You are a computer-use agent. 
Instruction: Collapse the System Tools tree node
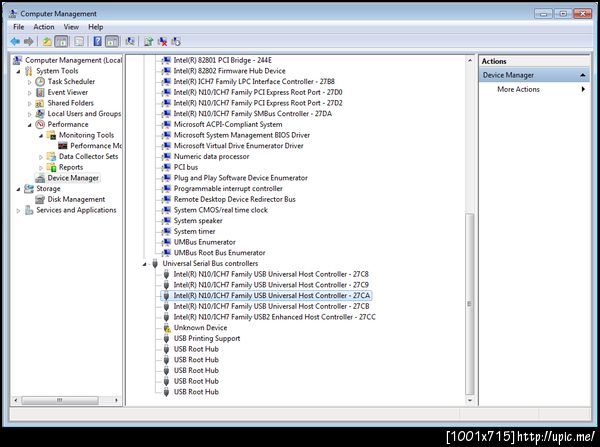point(18,71)
